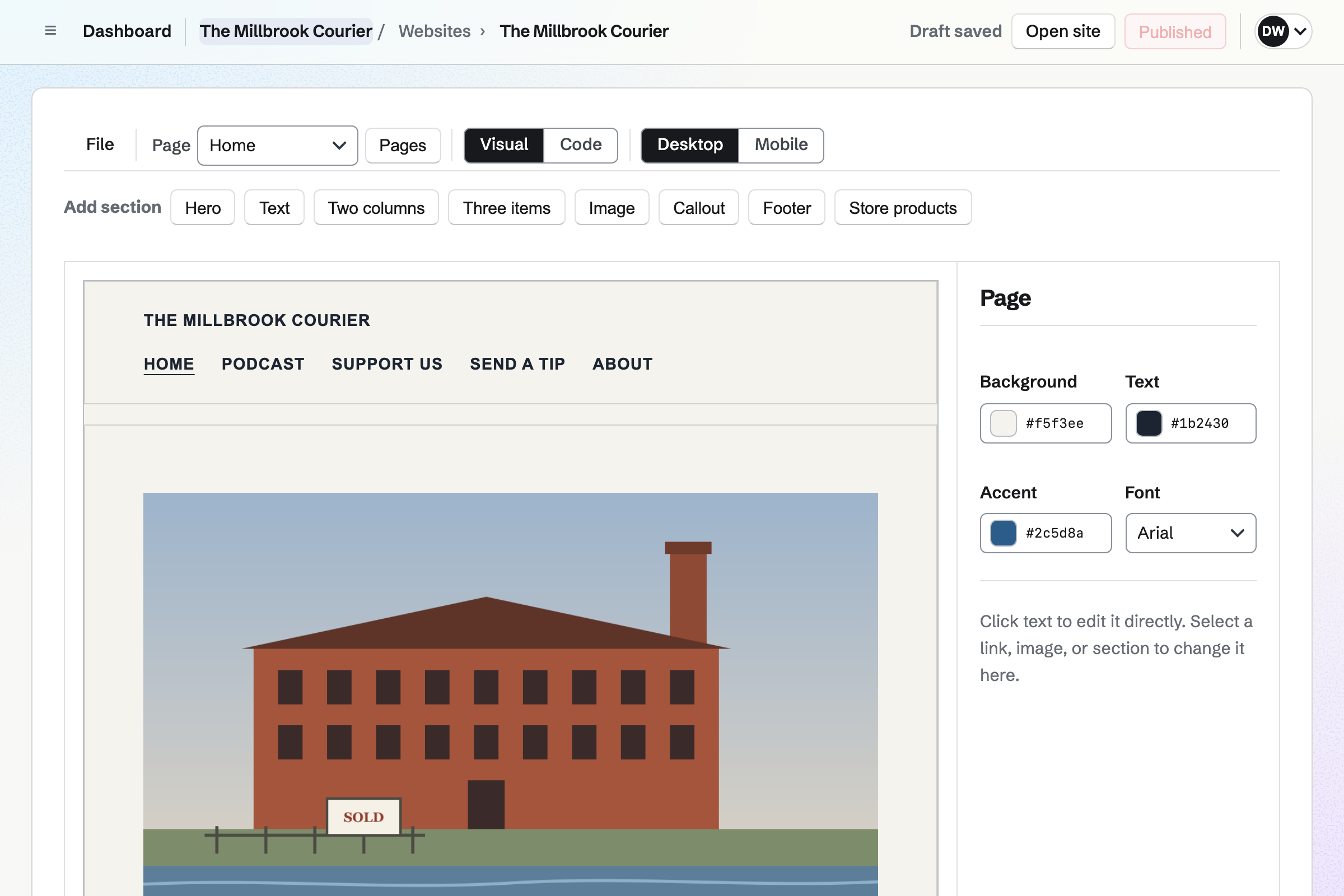
Task: Select the HOME nav link in preview
Action: coord(169,364)
